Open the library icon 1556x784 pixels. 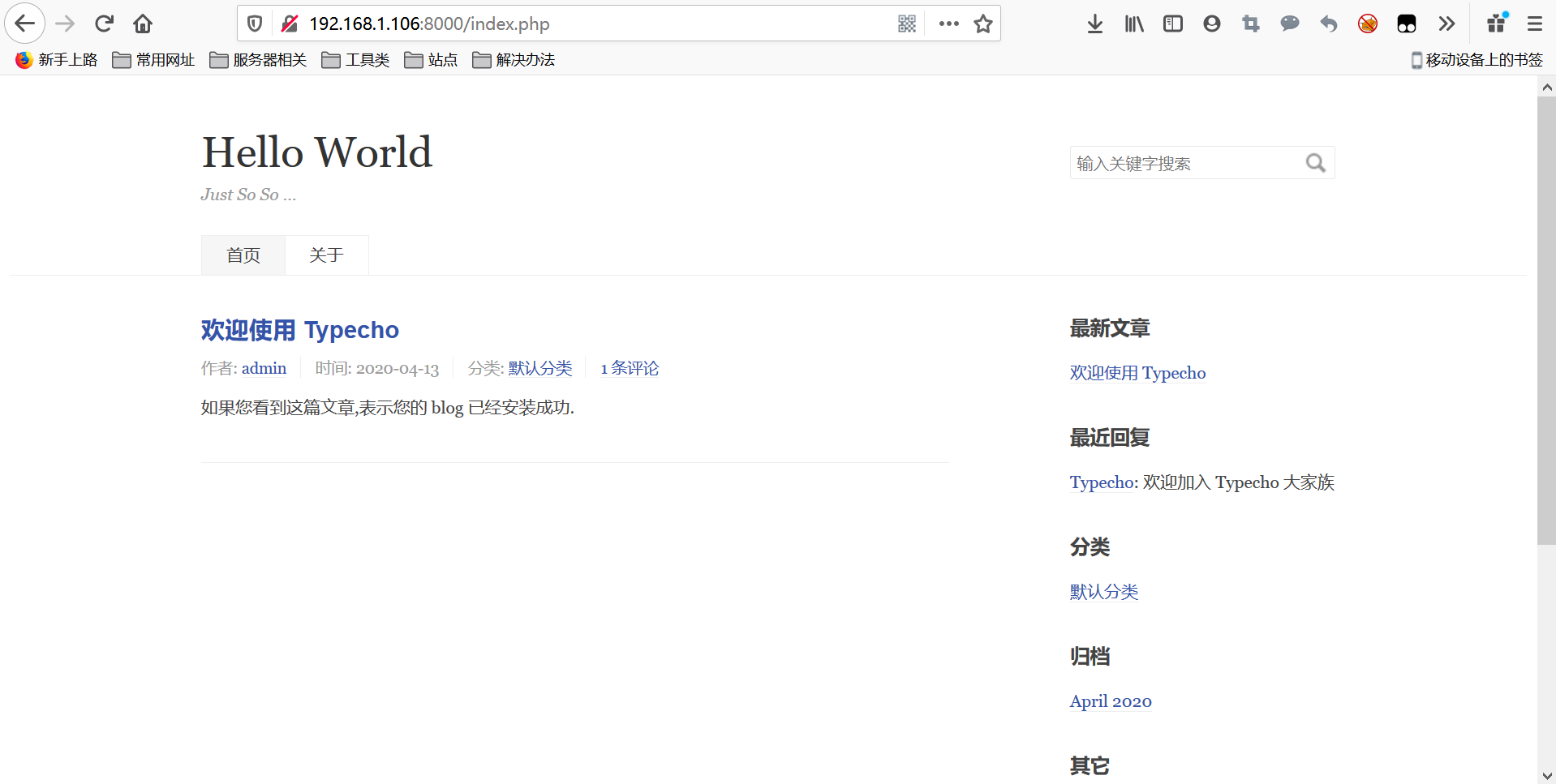[x=1134, y=24]
